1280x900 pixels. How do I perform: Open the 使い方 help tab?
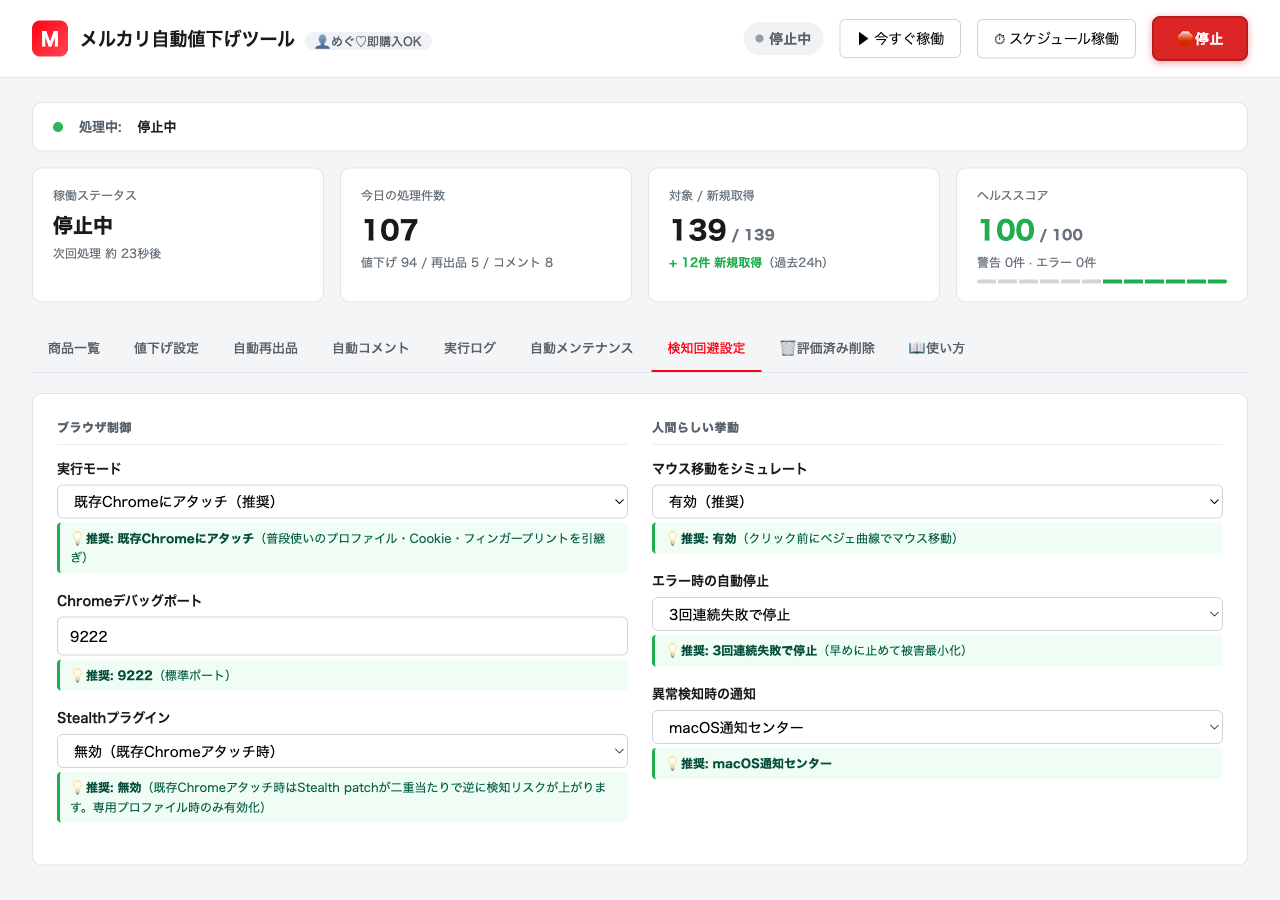click(936, 348)
